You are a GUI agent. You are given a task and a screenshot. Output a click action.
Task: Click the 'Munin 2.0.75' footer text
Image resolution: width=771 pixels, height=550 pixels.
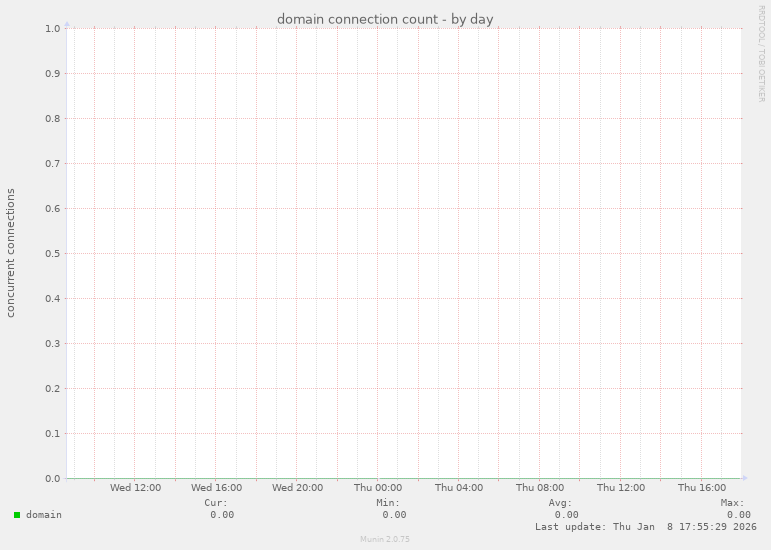pos(385,539)
